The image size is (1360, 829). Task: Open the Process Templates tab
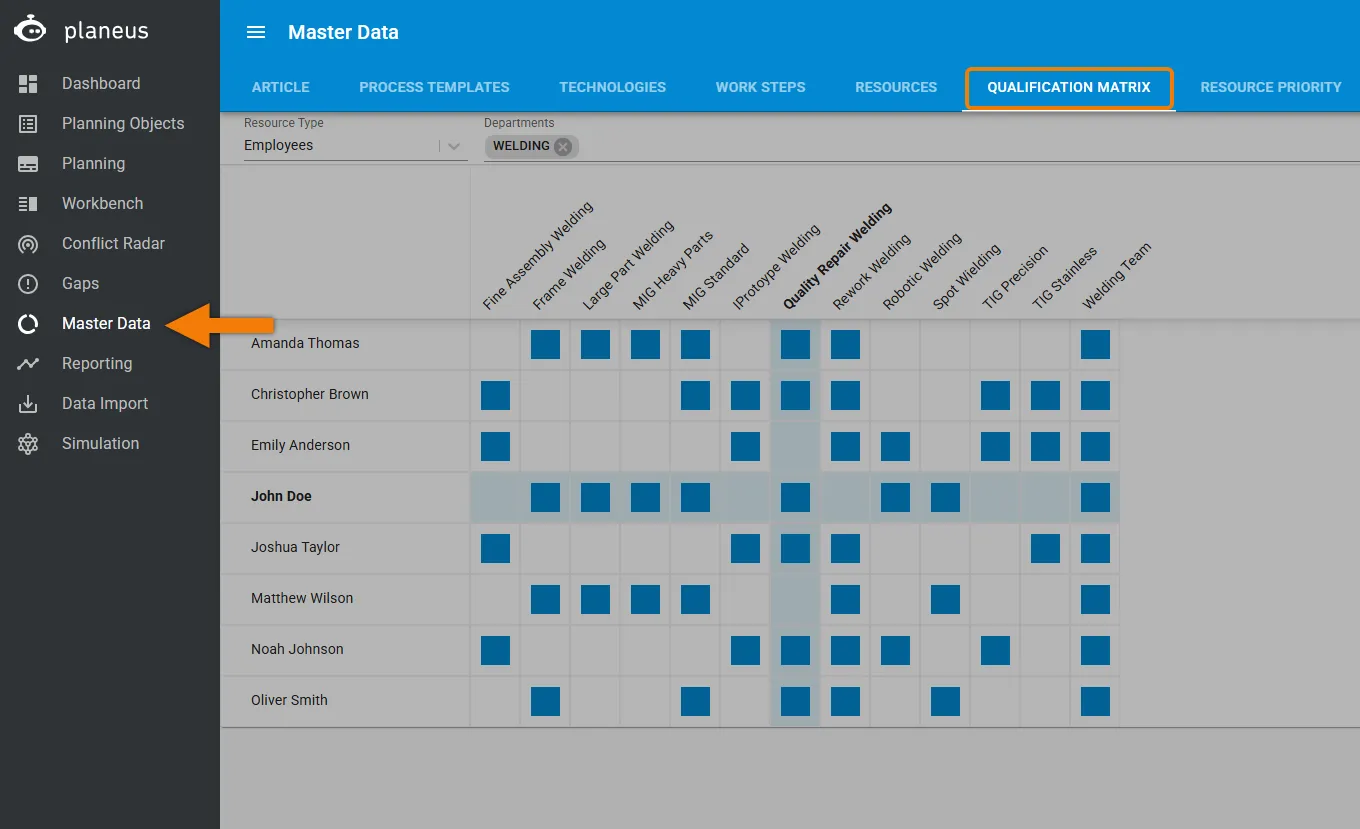[434, 87]
